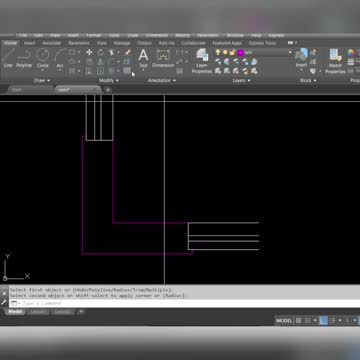Open the Dimension menu
This screenshot has width=360, height=360.
click(157, 35)
